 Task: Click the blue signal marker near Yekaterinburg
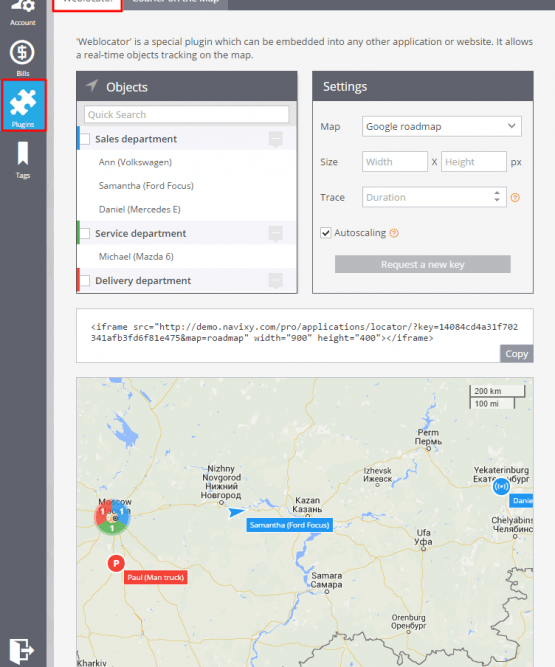point(501,486)
